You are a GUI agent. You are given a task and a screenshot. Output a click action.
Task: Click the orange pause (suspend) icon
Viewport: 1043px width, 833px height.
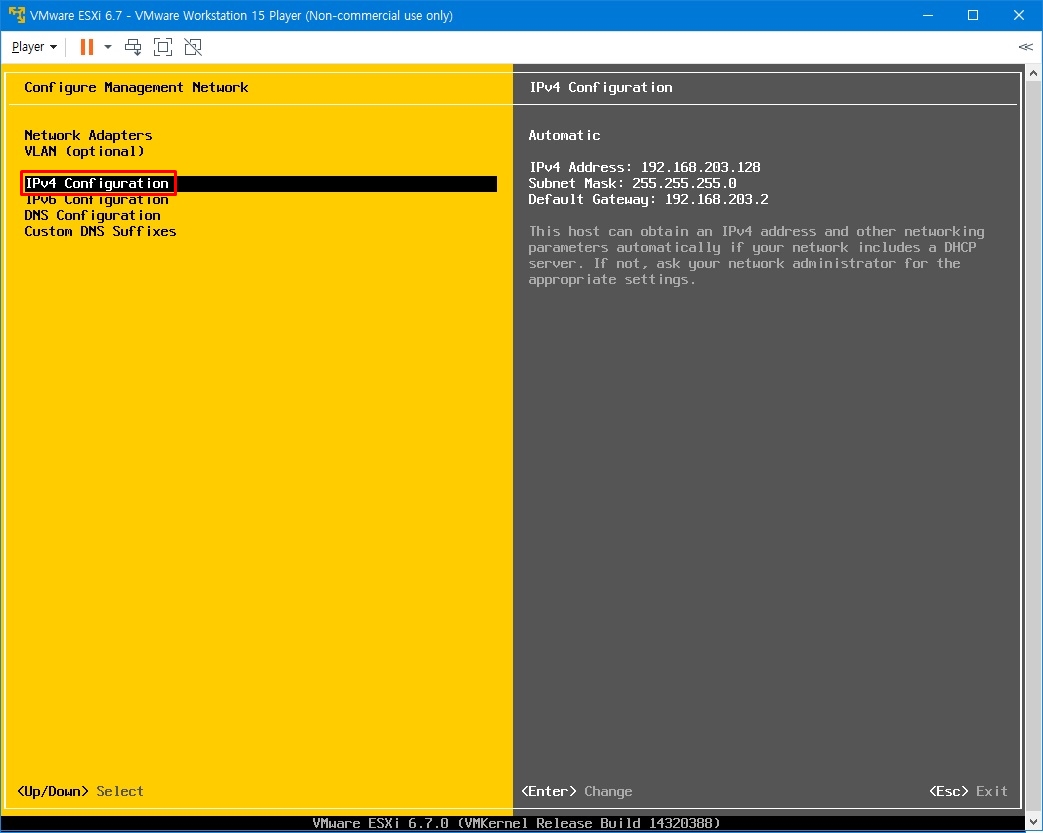tap(86, 47)
